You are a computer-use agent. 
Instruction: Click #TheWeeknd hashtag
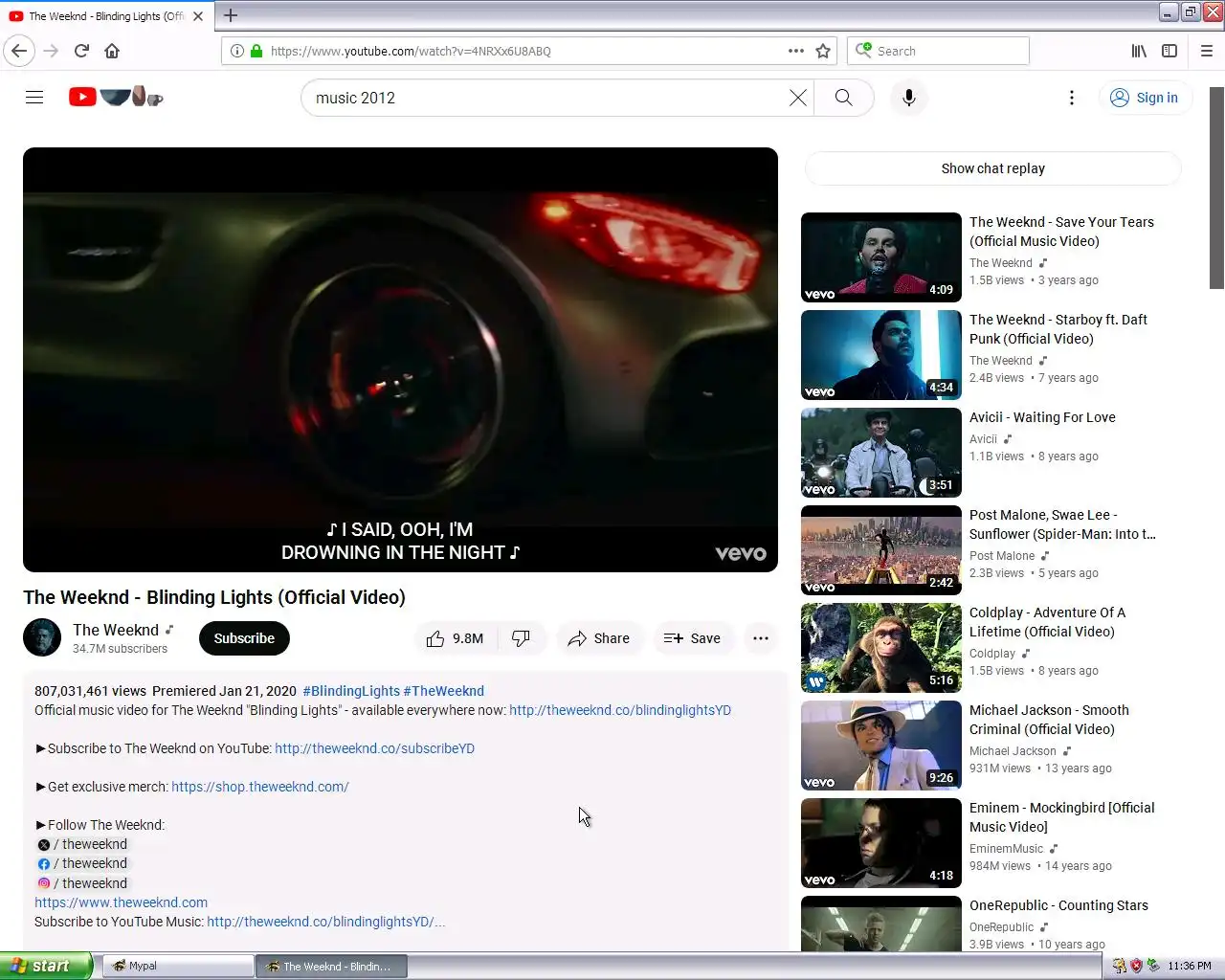tap(444, 691)
